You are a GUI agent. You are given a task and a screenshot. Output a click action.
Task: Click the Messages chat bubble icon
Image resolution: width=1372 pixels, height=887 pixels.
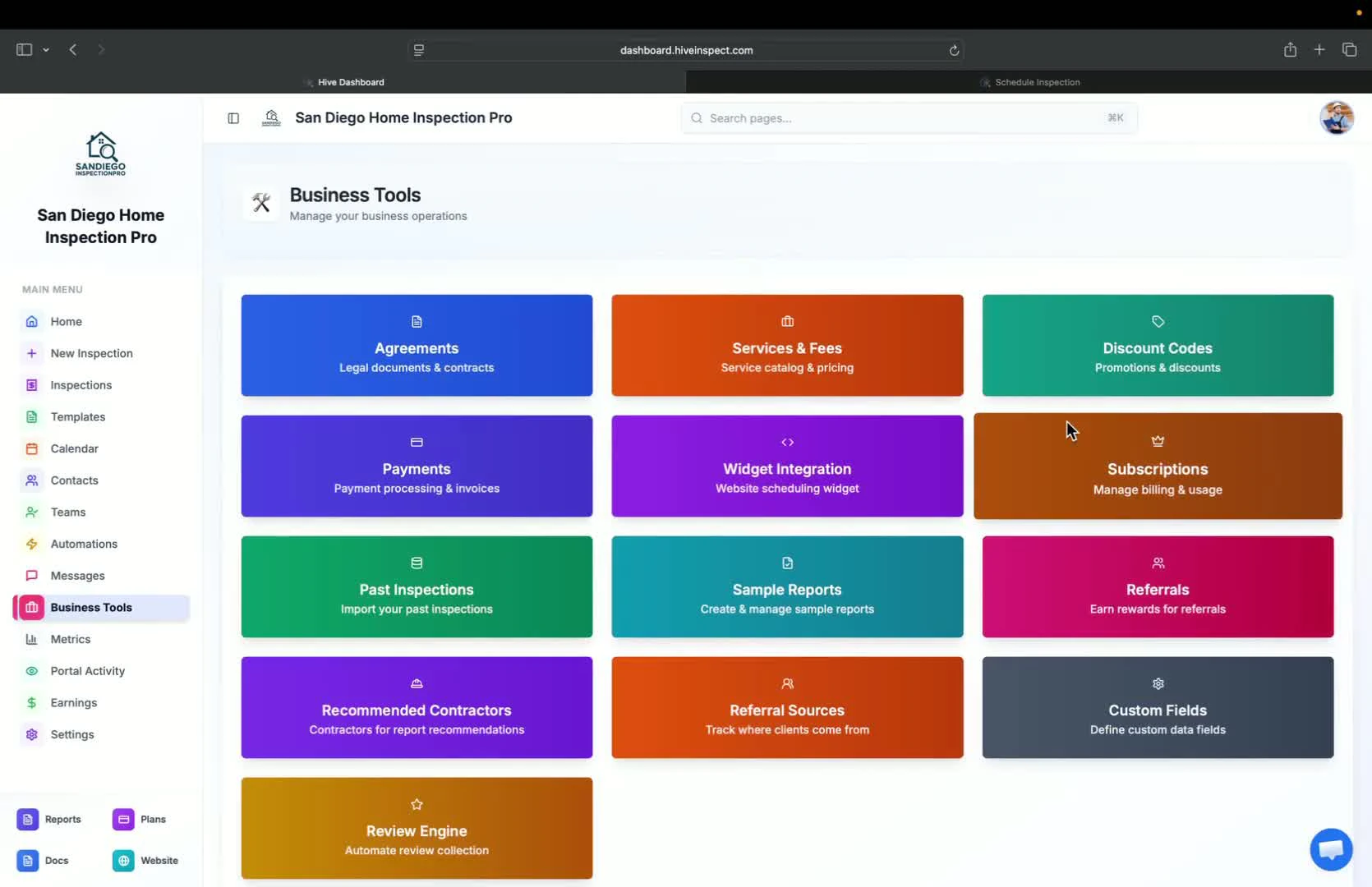point(31,576)
